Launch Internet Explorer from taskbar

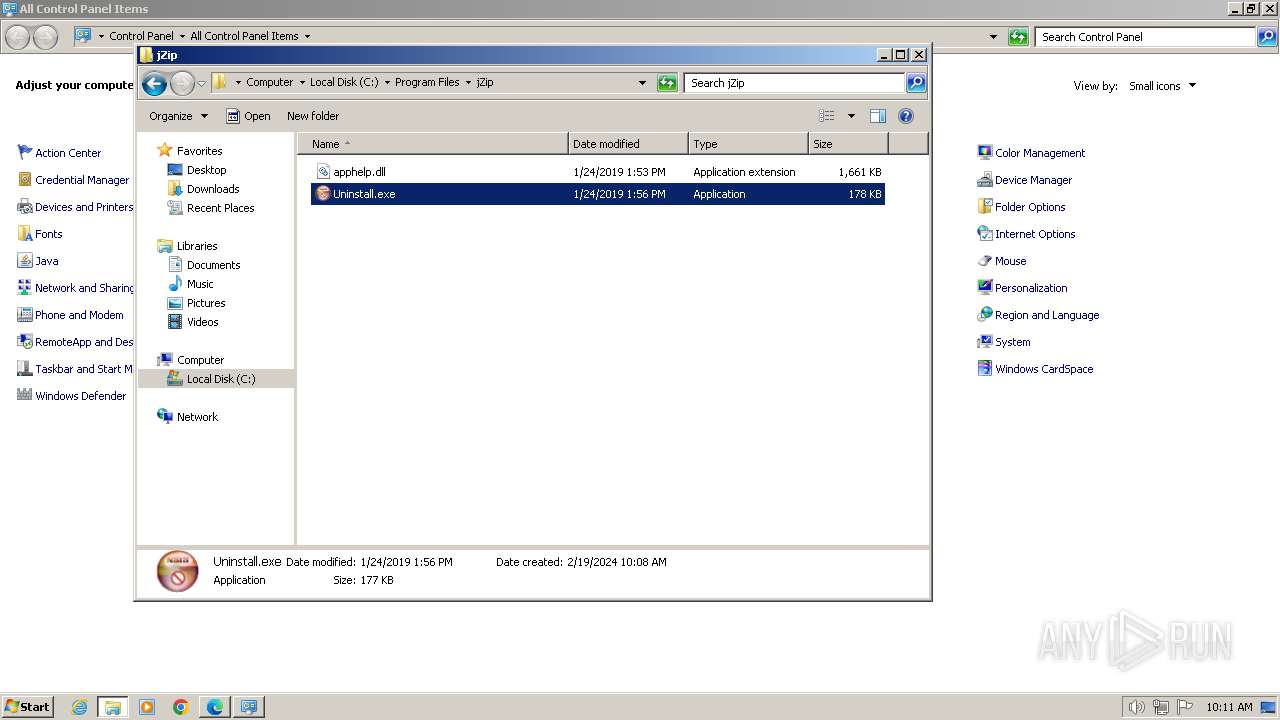79,707
